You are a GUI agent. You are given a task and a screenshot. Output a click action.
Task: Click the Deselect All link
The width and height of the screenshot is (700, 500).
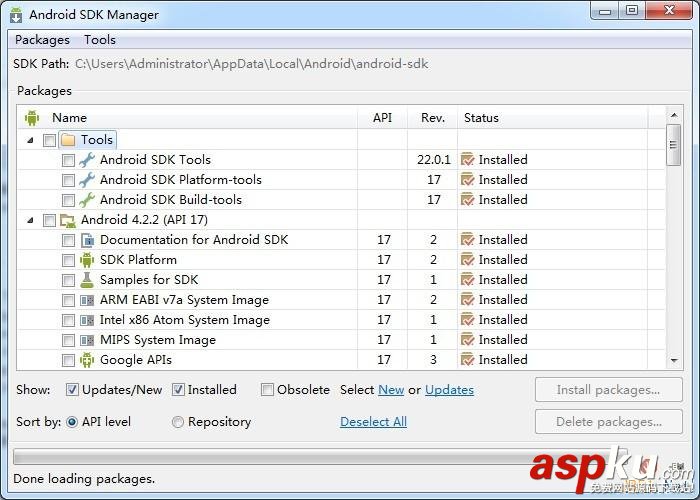(373, 422)
